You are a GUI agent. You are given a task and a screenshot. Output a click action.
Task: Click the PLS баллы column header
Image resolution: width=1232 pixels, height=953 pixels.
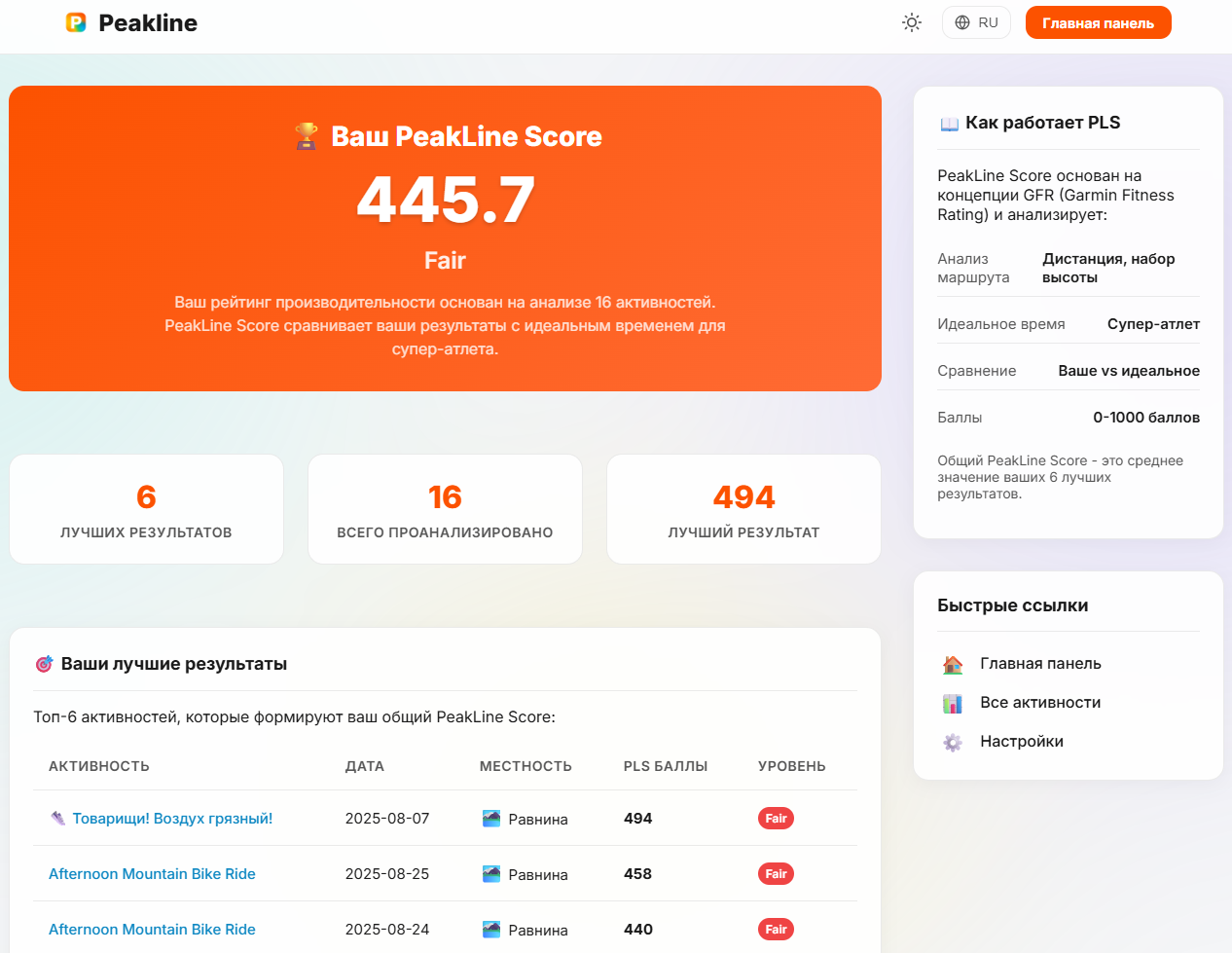(x=666, y=766)
